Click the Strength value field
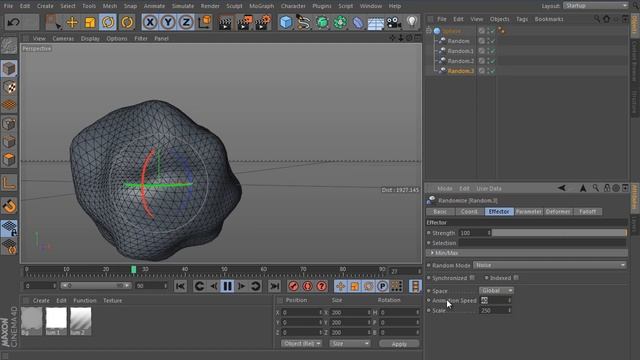 pyautogui.click(x=475, y=233)
